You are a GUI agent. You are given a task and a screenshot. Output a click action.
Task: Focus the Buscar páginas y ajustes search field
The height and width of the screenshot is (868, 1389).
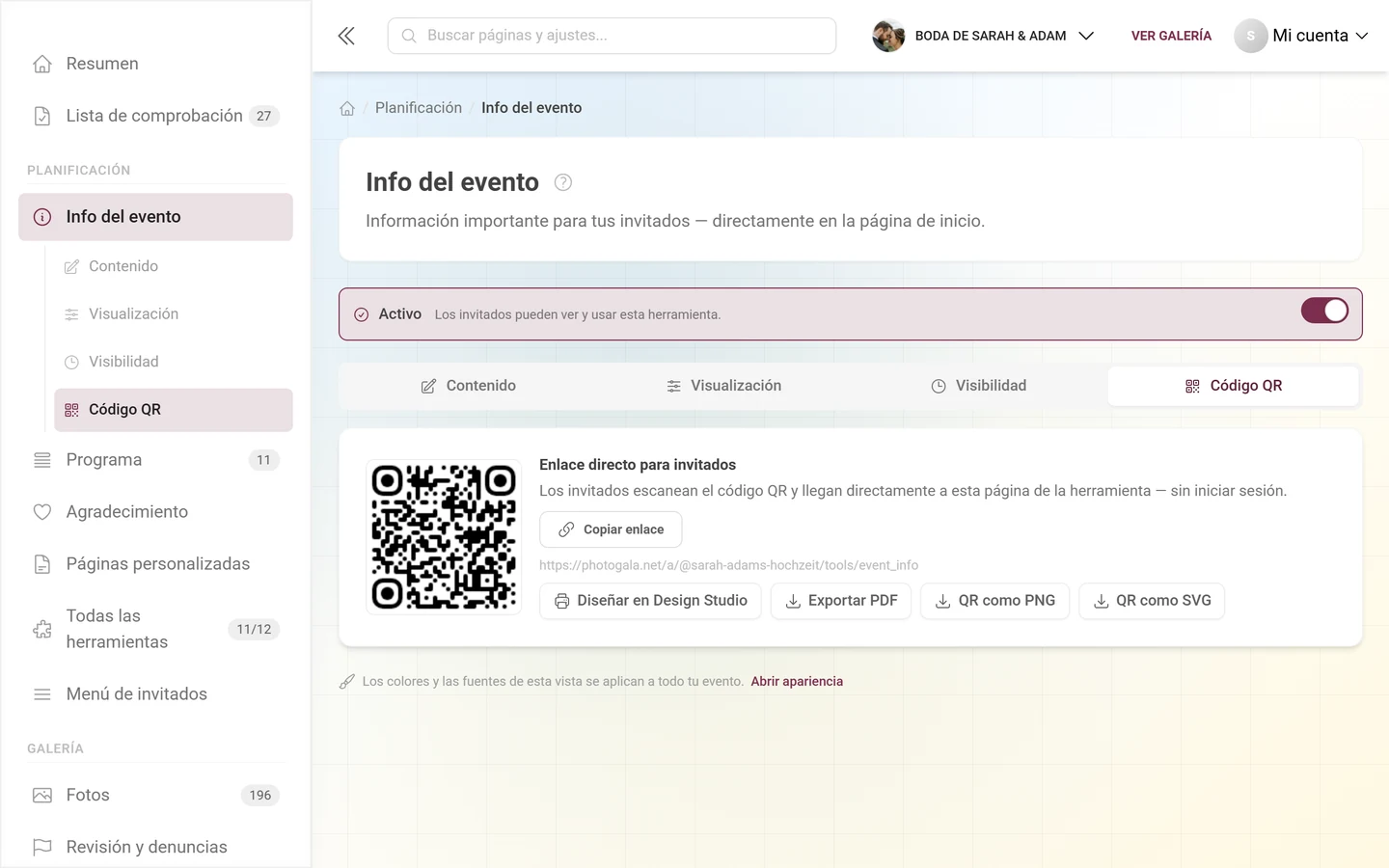[x=612, y=36]
